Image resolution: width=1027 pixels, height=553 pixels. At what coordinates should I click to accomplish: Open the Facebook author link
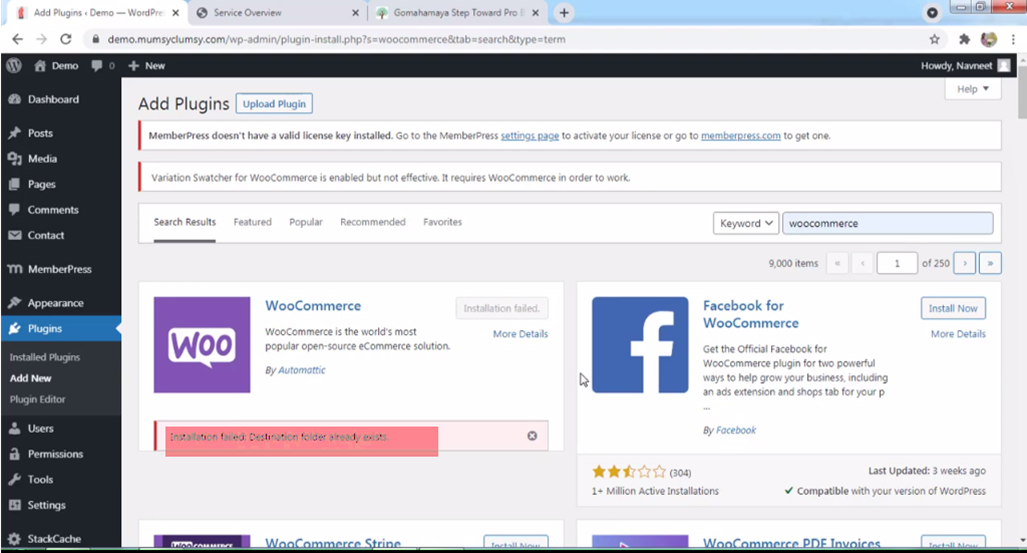tap(736, 430)
